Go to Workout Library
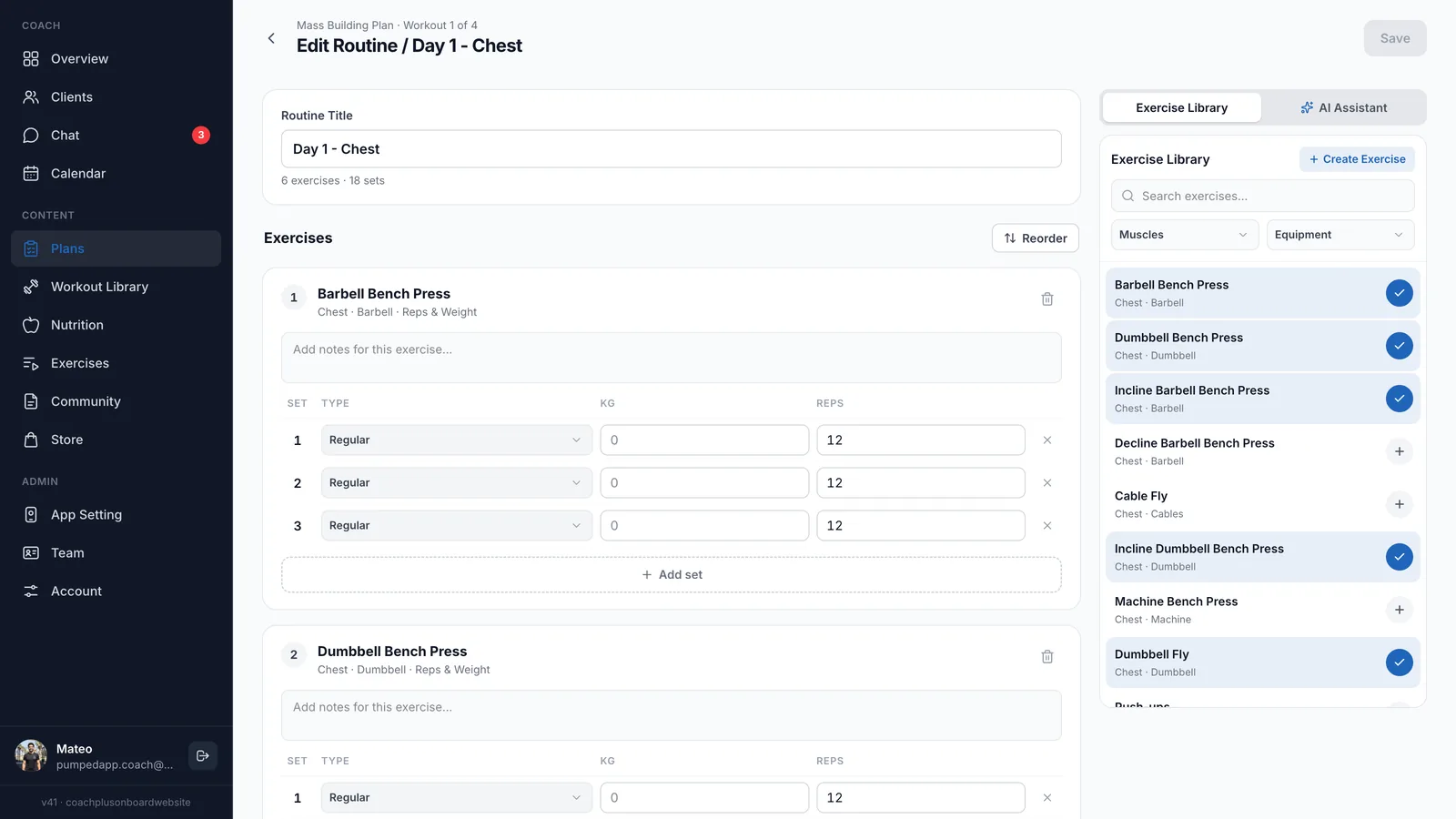This screenshot has width=1456, height=819. tap(116, 287)
